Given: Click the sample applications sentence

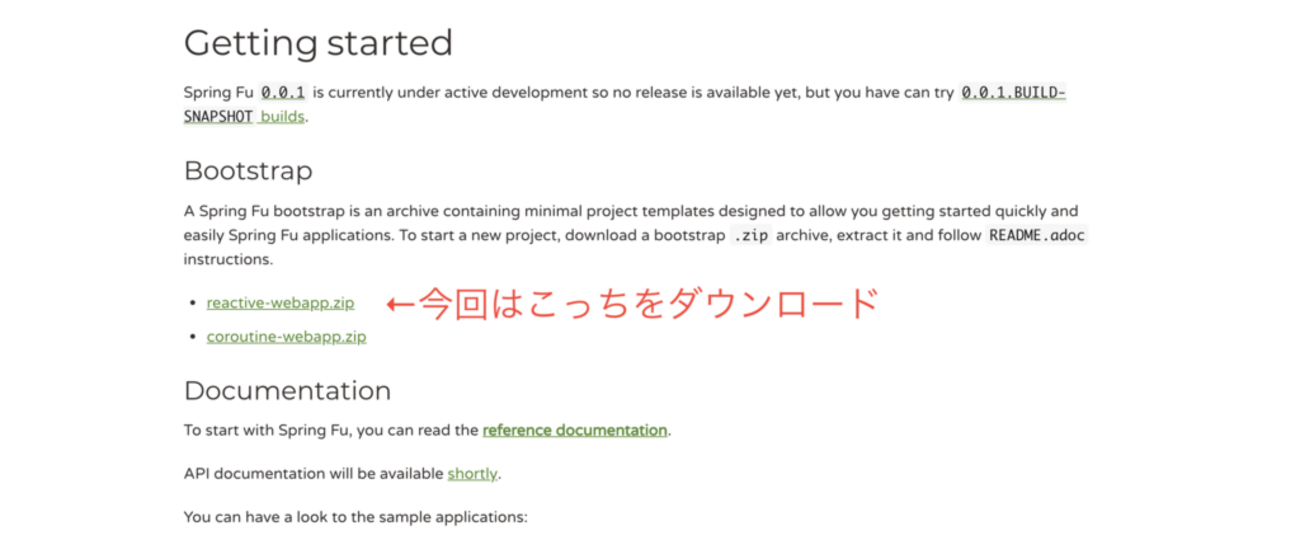Looking at the screenshot, I should pos(355,517).
